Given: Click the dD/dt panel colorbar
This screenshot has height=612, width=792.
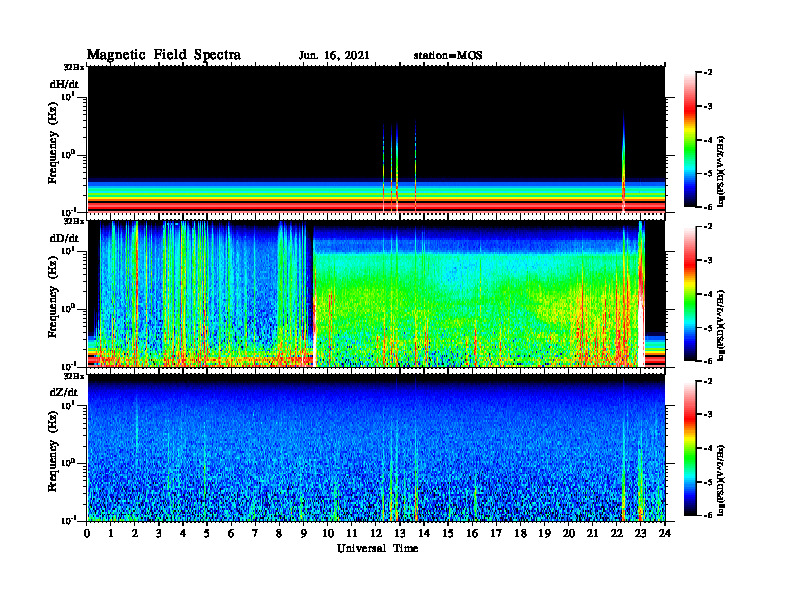Looking at the screenshot, I should 690,294.
